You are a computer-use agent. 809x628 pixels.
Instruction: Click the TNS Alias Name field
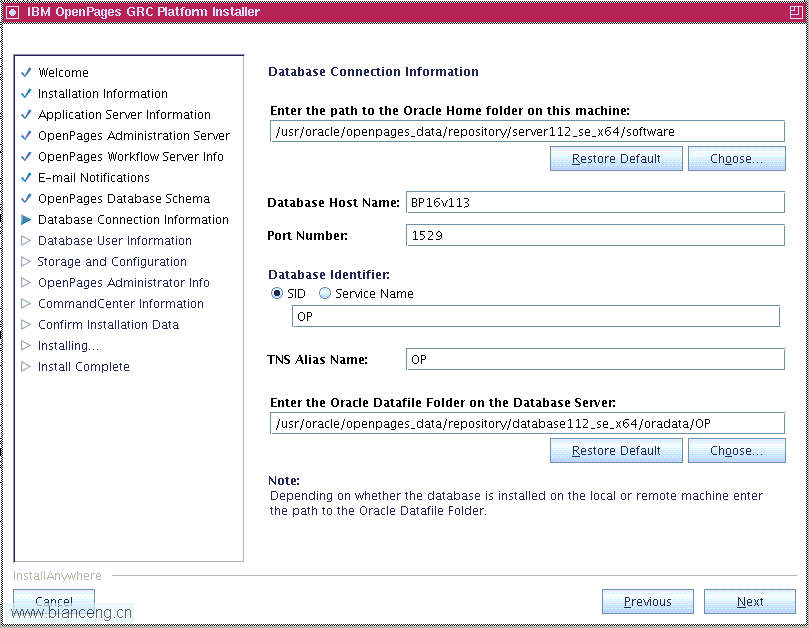pyautogui.click(x=595, y=359)
